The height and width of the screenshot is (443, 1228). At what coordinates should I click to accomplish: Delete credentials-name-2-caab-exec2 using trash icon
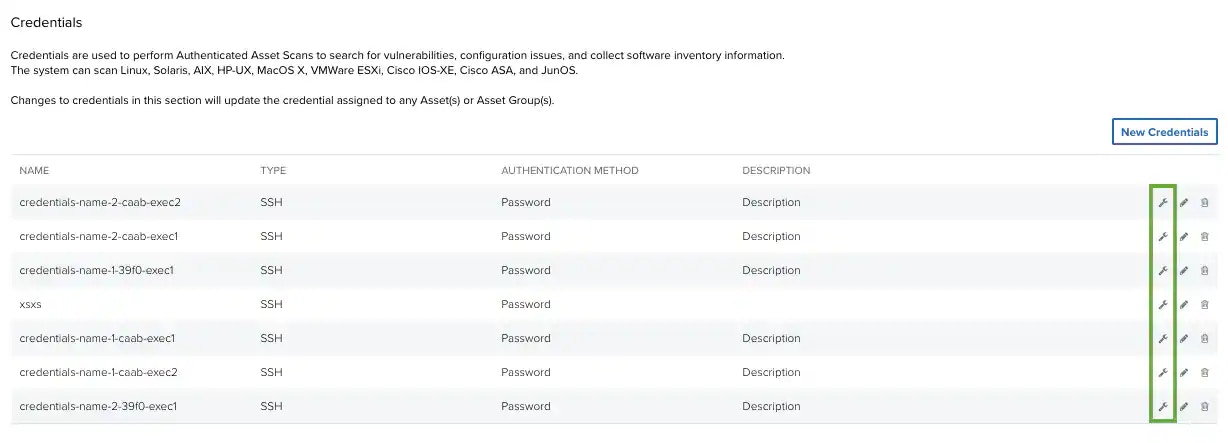pyautogui.click(x=1204, y=203)
